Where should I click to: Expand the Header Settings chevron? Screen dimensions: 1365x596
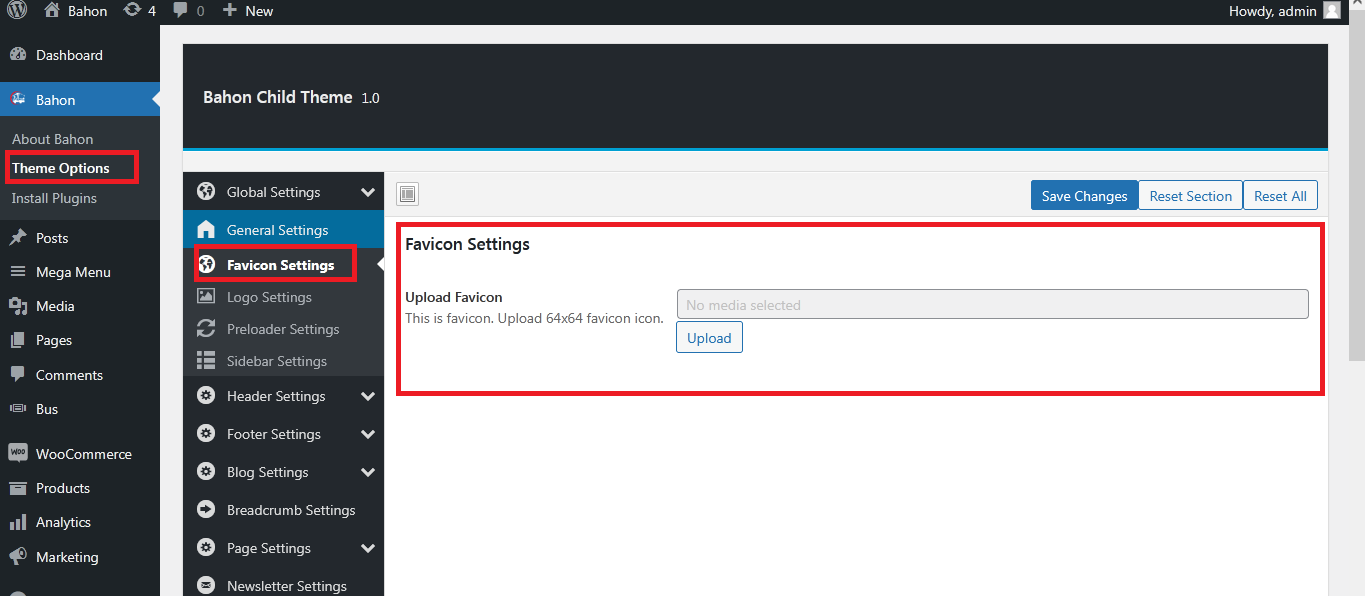[368, 396]
